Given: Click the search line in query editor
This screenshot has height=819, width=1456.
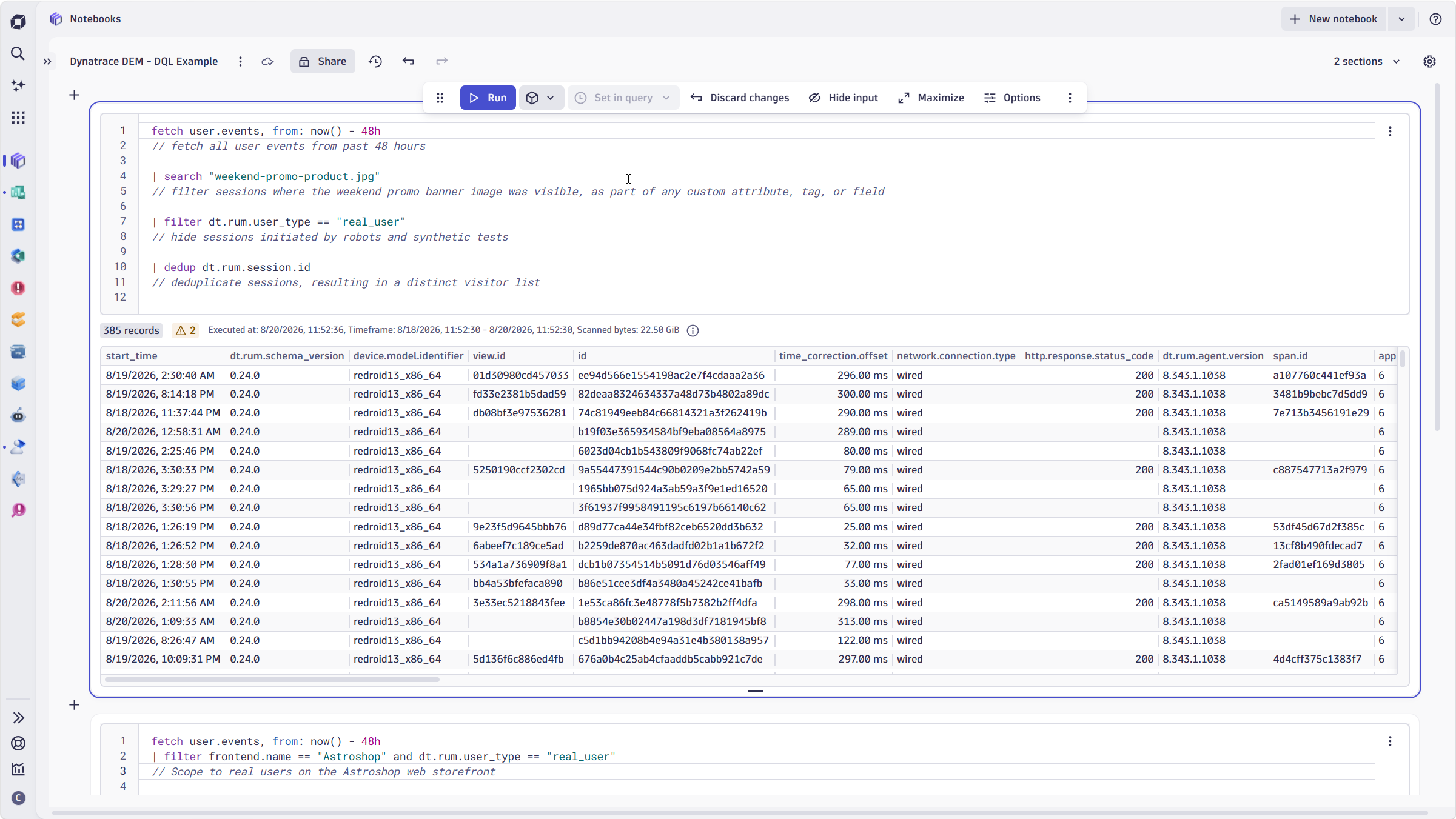Looking at the screenshot, I should click(266, 176).
